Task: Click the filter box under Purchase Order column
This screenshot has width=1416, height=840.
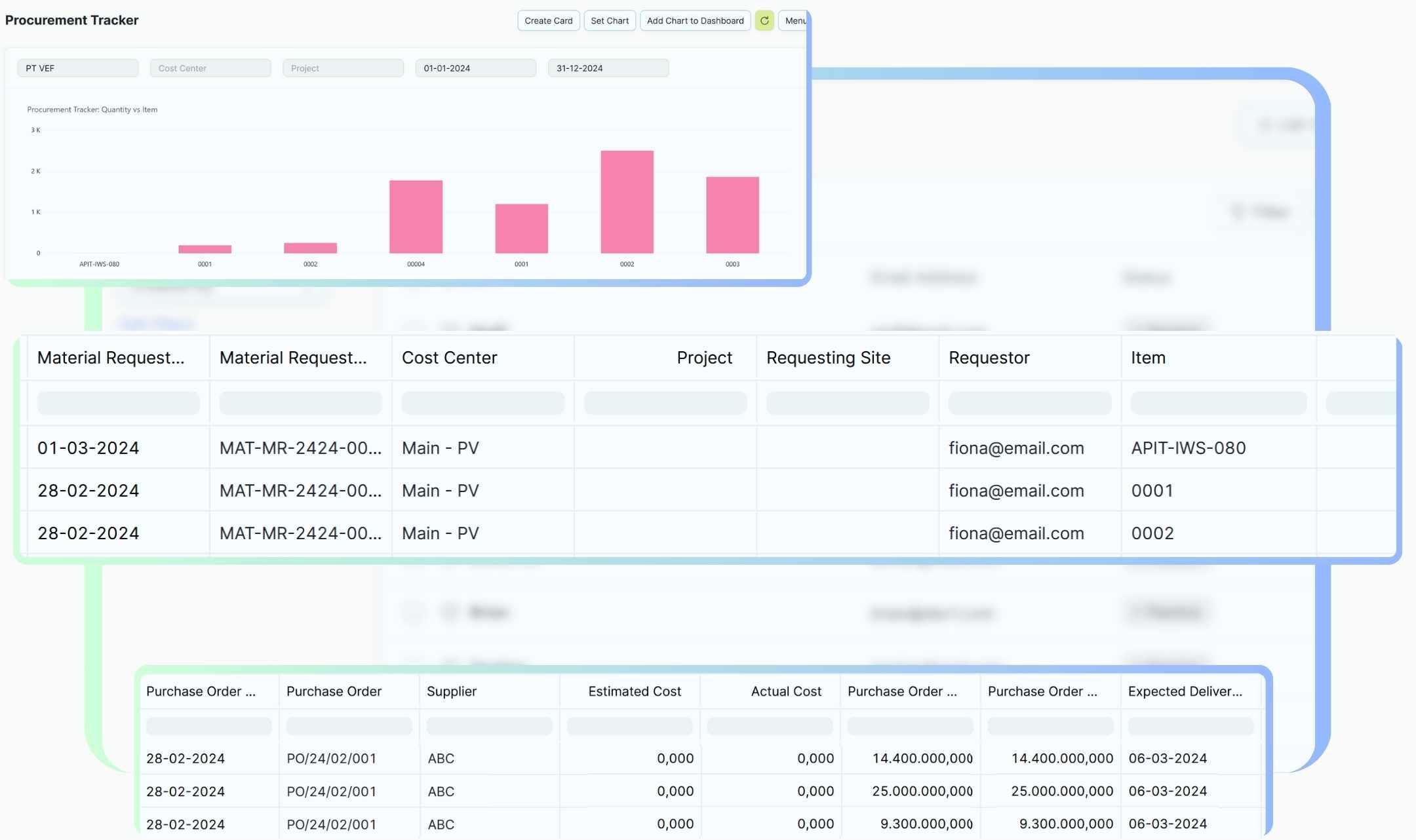Action: coord(349,726)
